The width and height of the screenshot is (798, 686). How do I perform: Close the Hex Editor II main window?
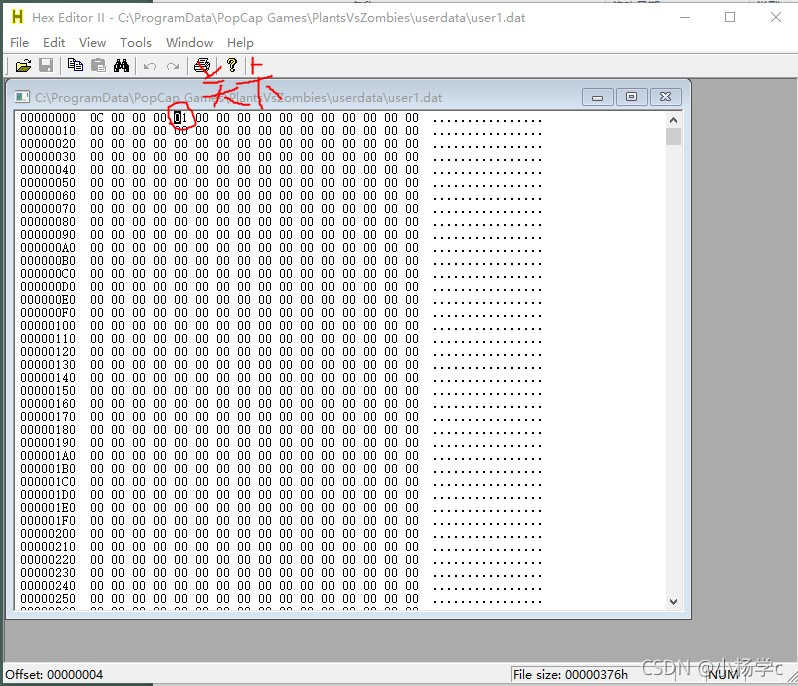pos(776,17)
